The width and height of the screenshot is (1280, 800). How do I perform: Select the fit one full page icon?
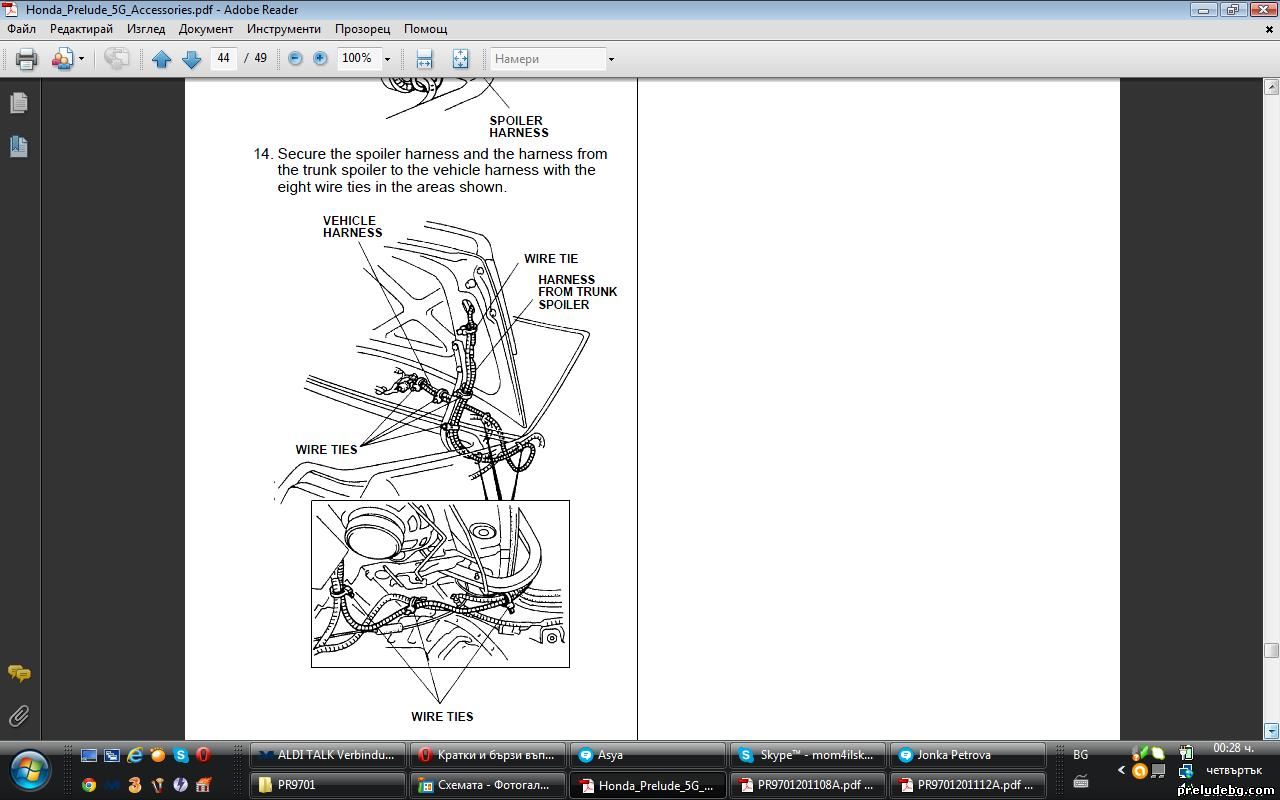click(x=460, y=59)
